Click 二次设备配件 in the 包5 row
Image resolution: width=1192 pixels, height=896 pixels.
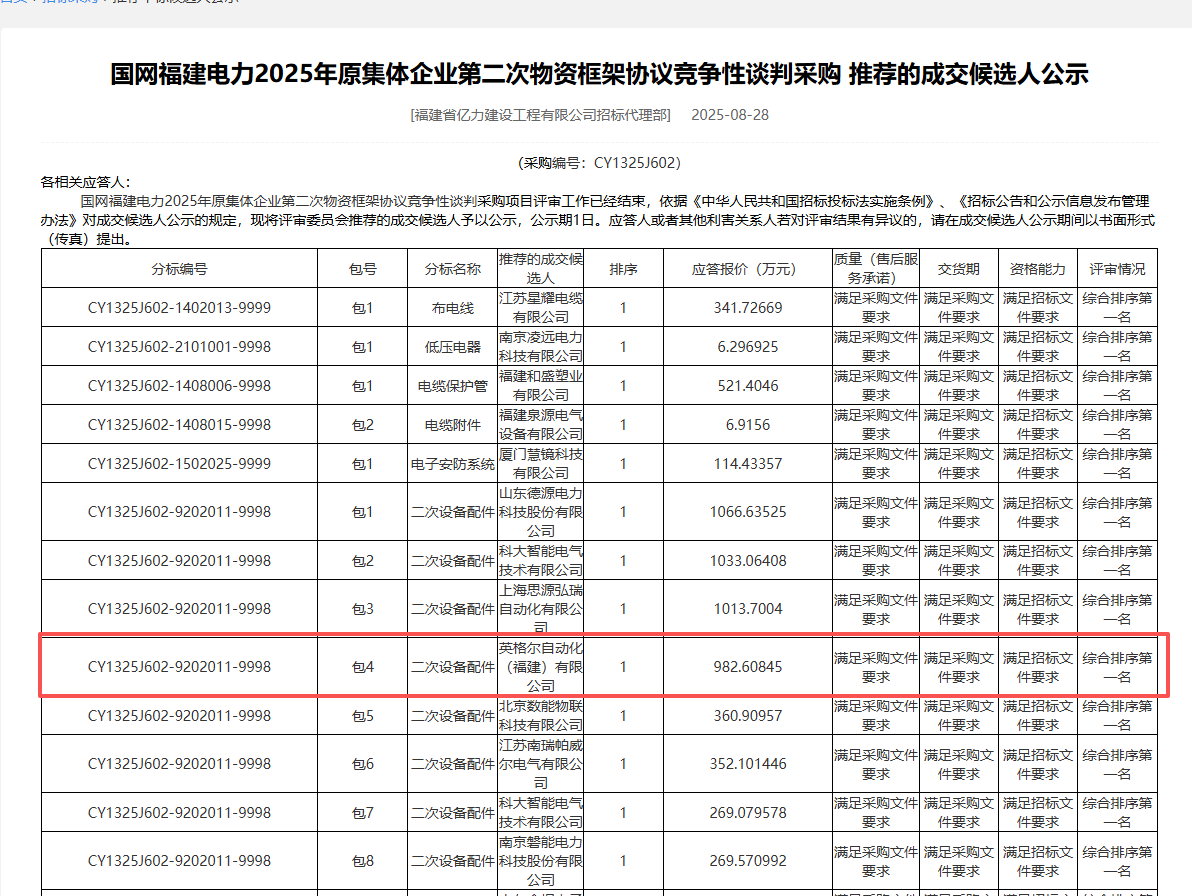coord(453,716)
